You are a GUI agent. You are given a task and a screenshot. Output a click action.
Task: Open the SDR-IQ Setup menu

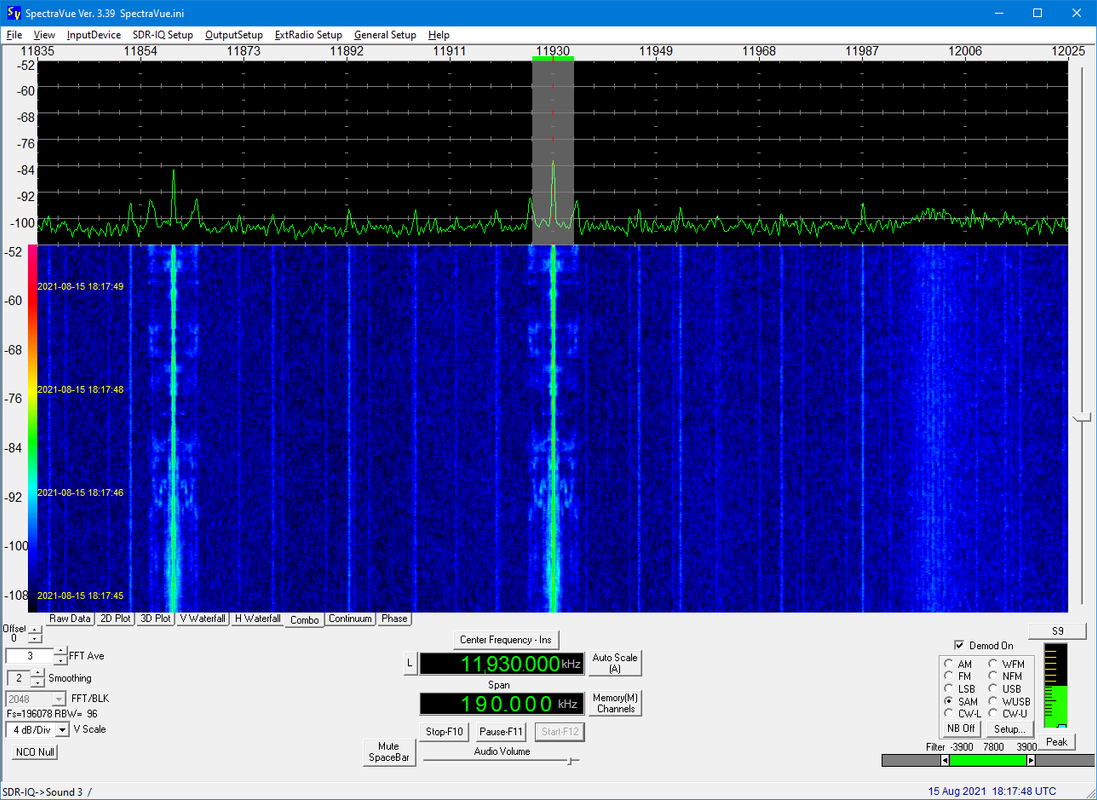(162, 35)
